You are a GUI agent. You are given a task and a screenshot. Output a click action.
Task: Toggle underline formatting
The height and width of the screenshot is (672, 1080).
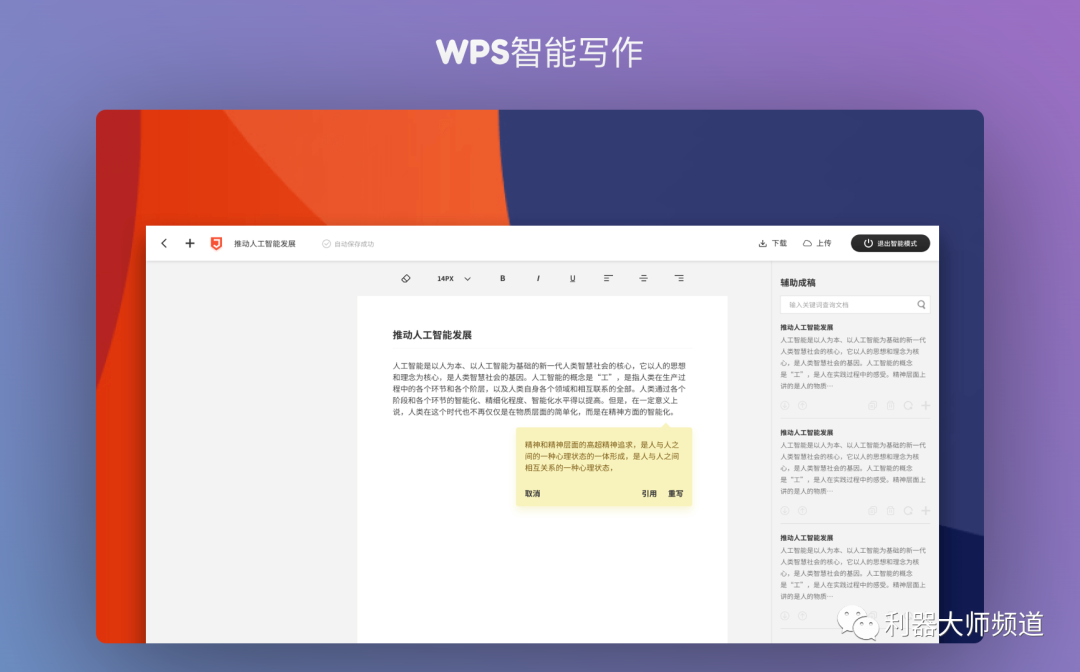[x=572, y=279]
